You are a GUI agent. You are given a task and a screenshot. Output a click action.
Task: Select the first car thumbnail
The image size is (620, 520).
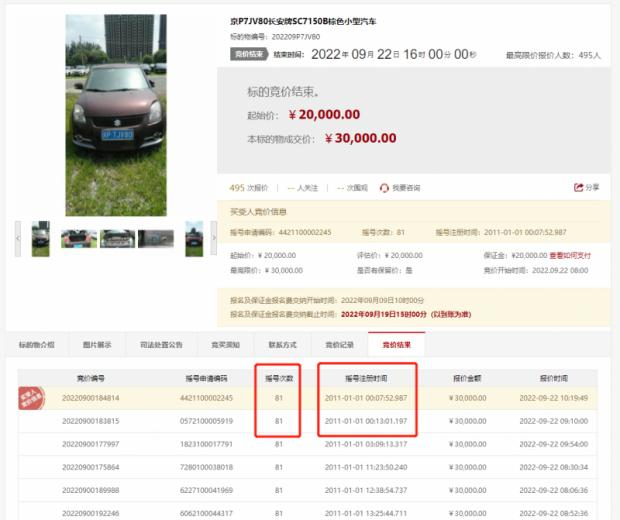tap(41, 239)
